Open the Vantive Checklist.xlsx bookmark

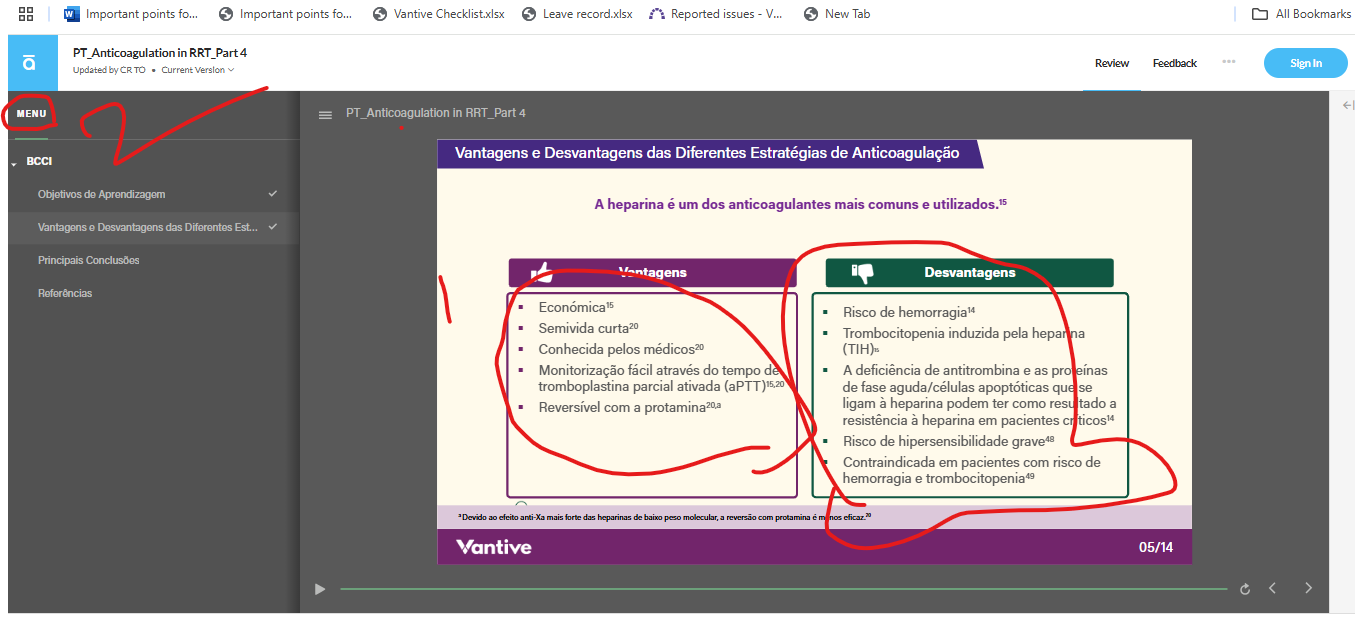click(438, 14)
